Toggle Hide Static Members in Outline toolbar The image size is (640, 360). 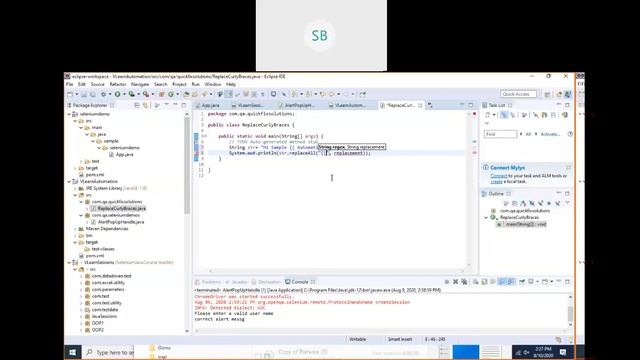tap(541, 203)
